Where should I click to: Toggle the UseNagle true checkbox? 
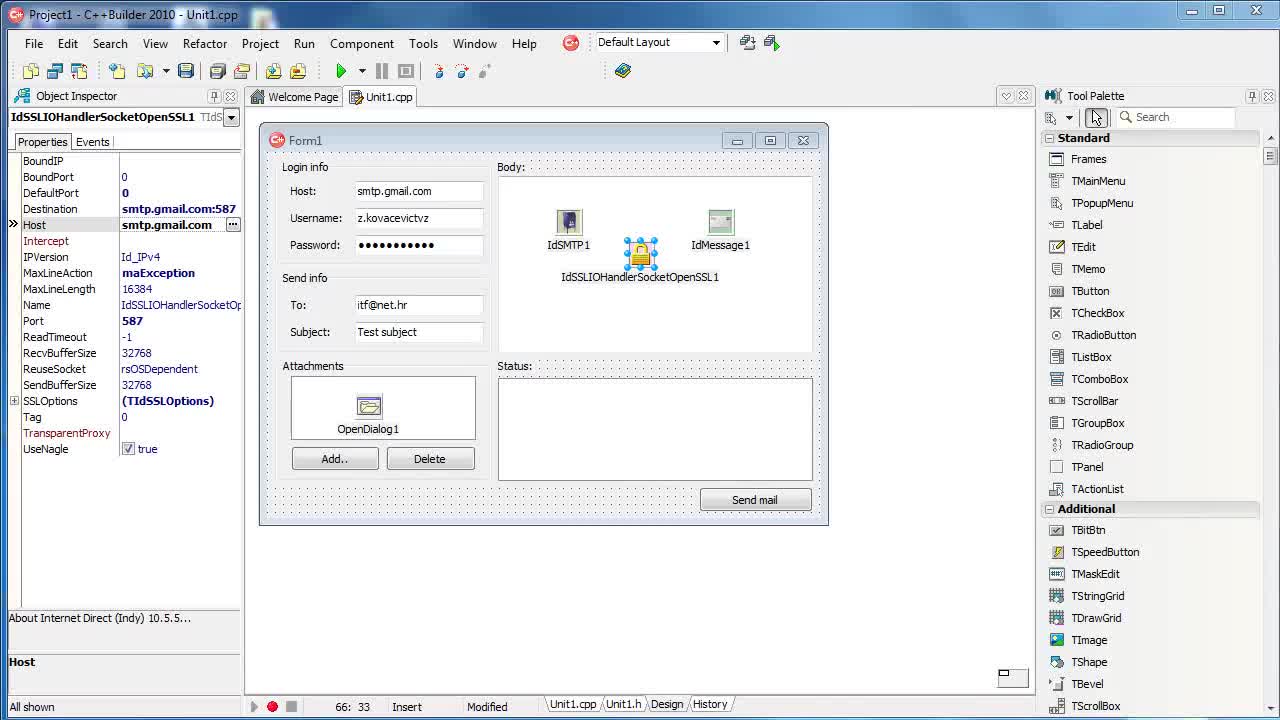[128, 449]
